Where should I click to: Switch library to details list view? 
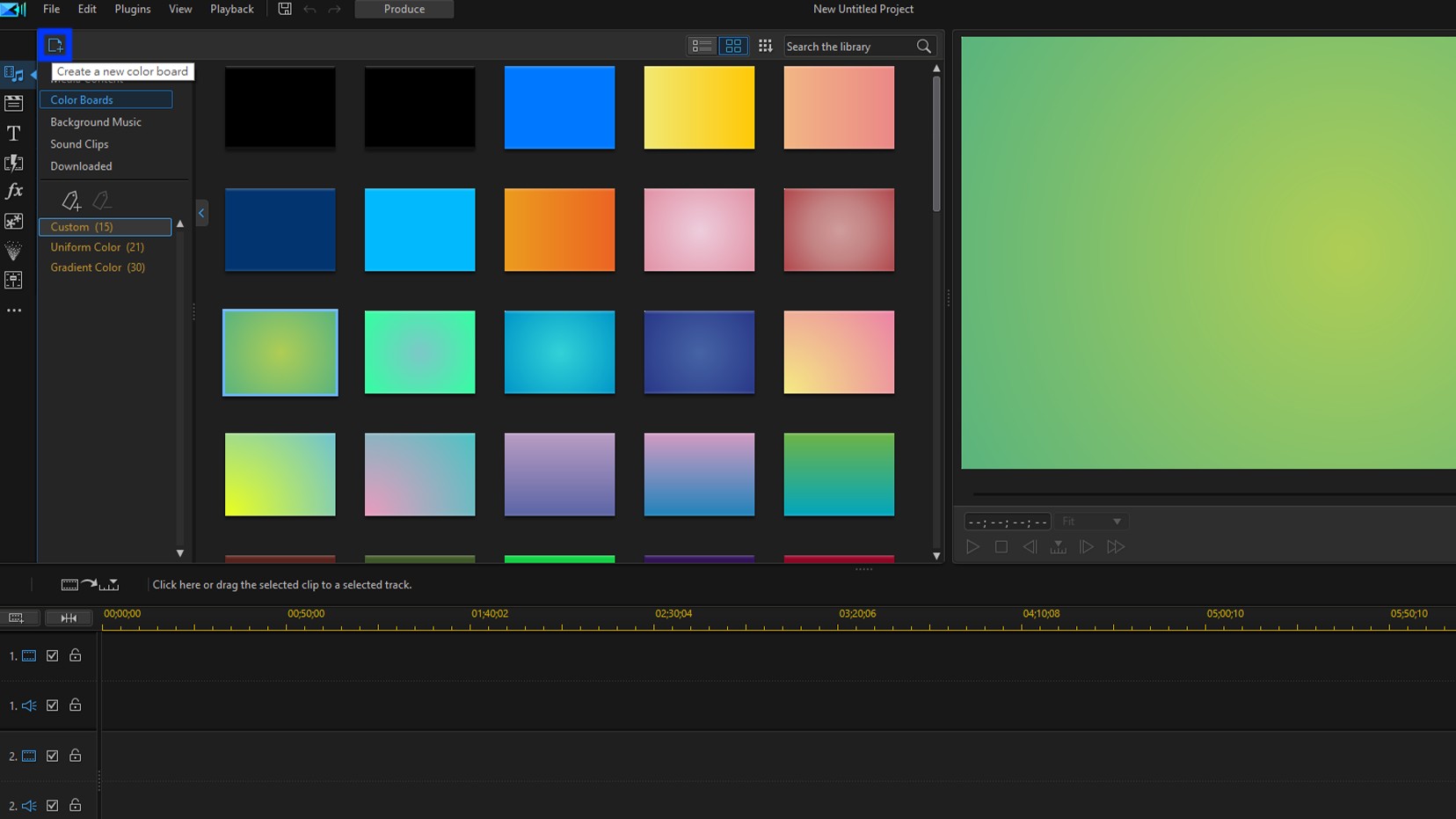(702, 46)
